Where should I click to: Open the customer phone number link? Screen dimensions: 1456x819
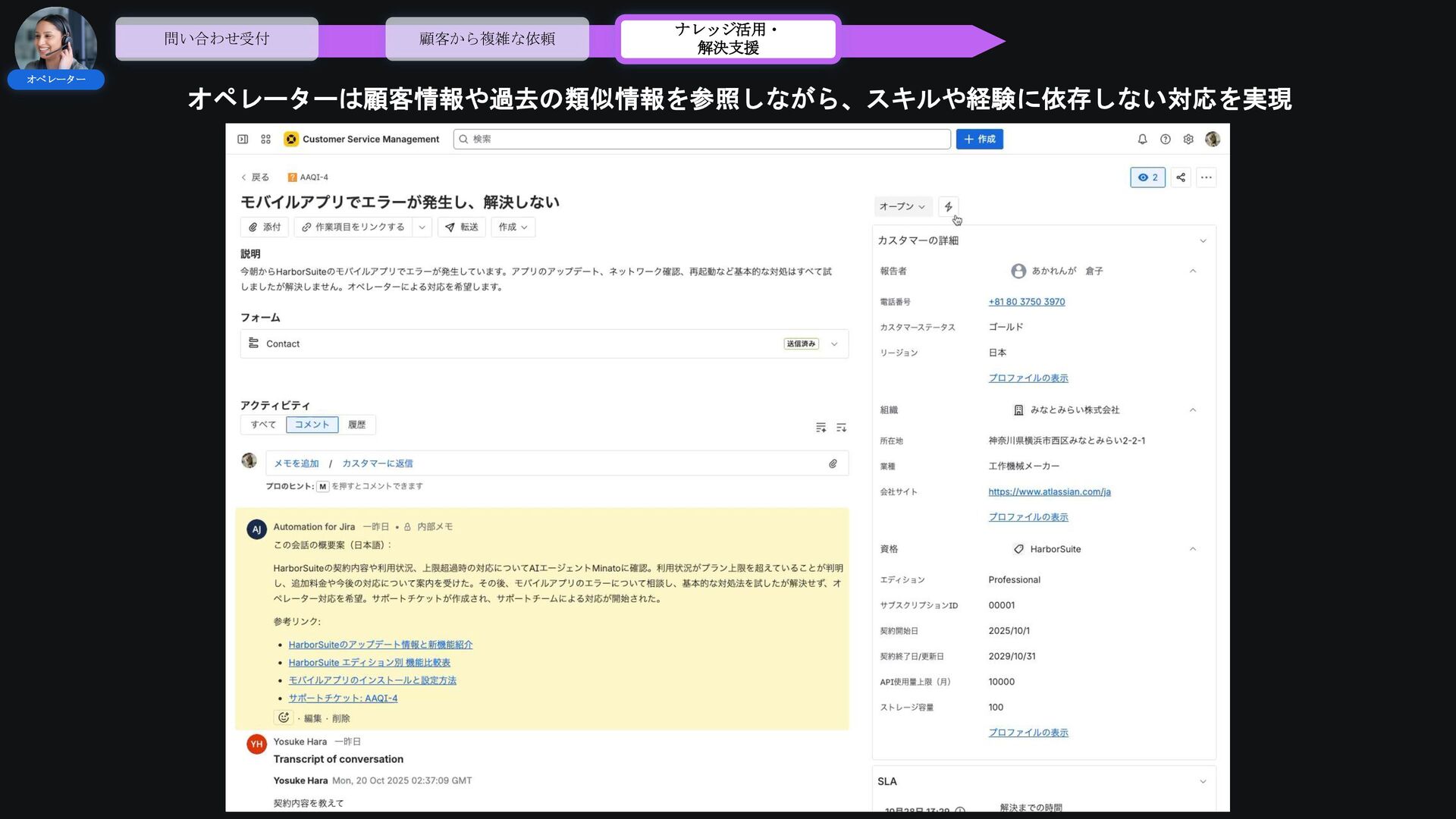tap(1026, 302)
